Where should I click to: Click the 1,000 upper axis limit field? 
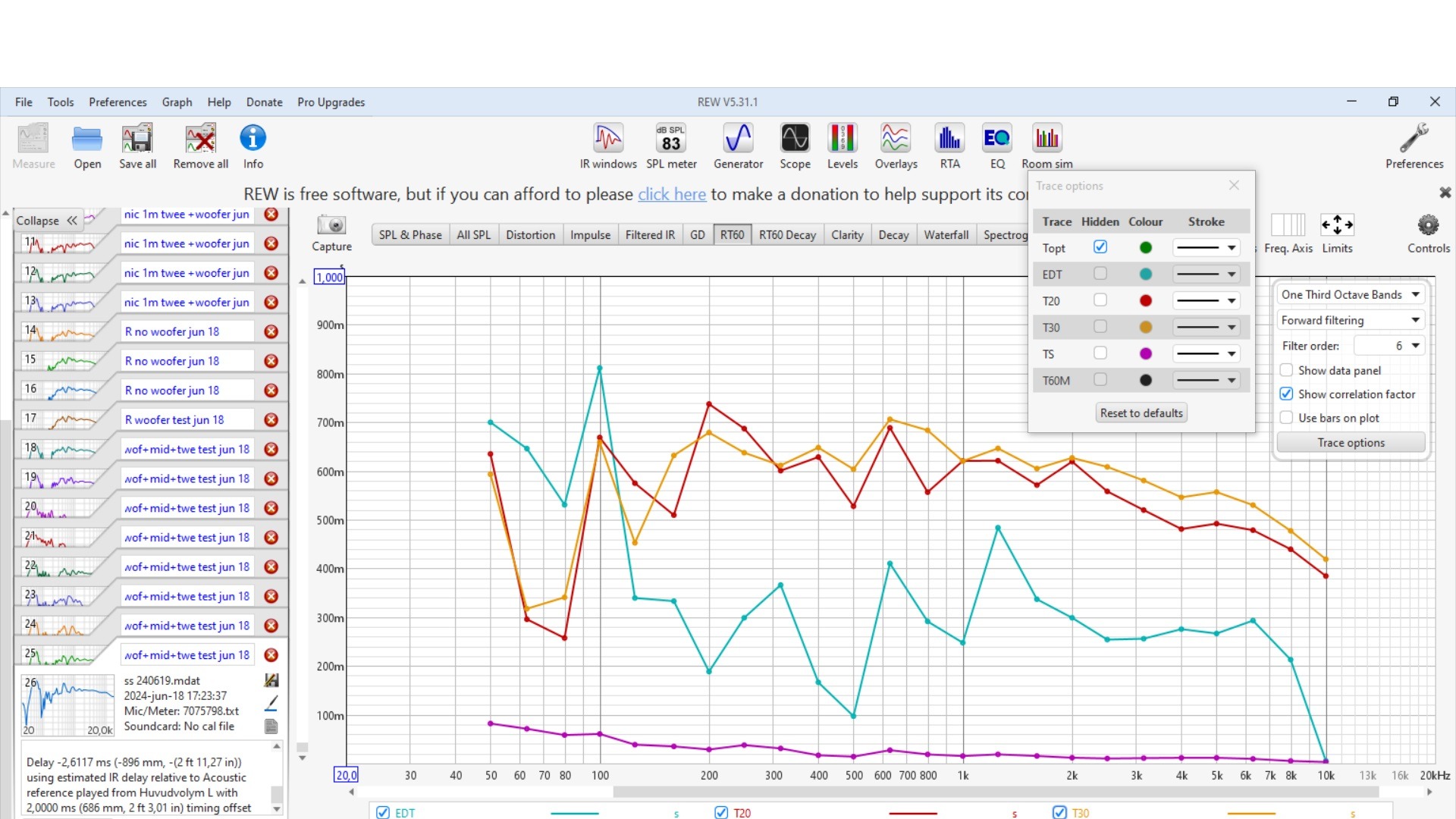pos(329,278)
